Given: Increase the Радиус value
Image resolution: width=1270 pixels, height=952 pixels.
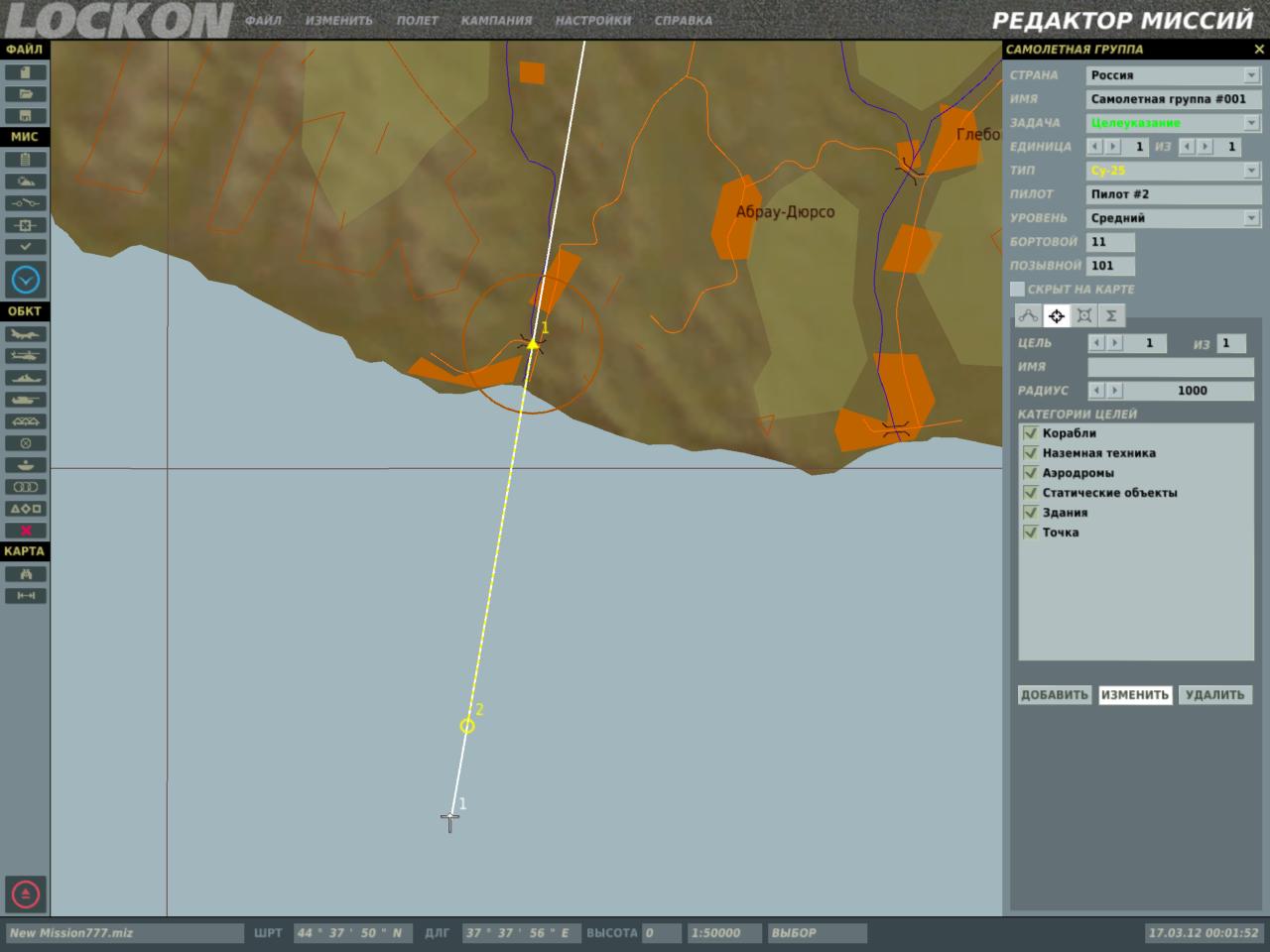Looking at the screenshot, I should (x=1114, y=391).
